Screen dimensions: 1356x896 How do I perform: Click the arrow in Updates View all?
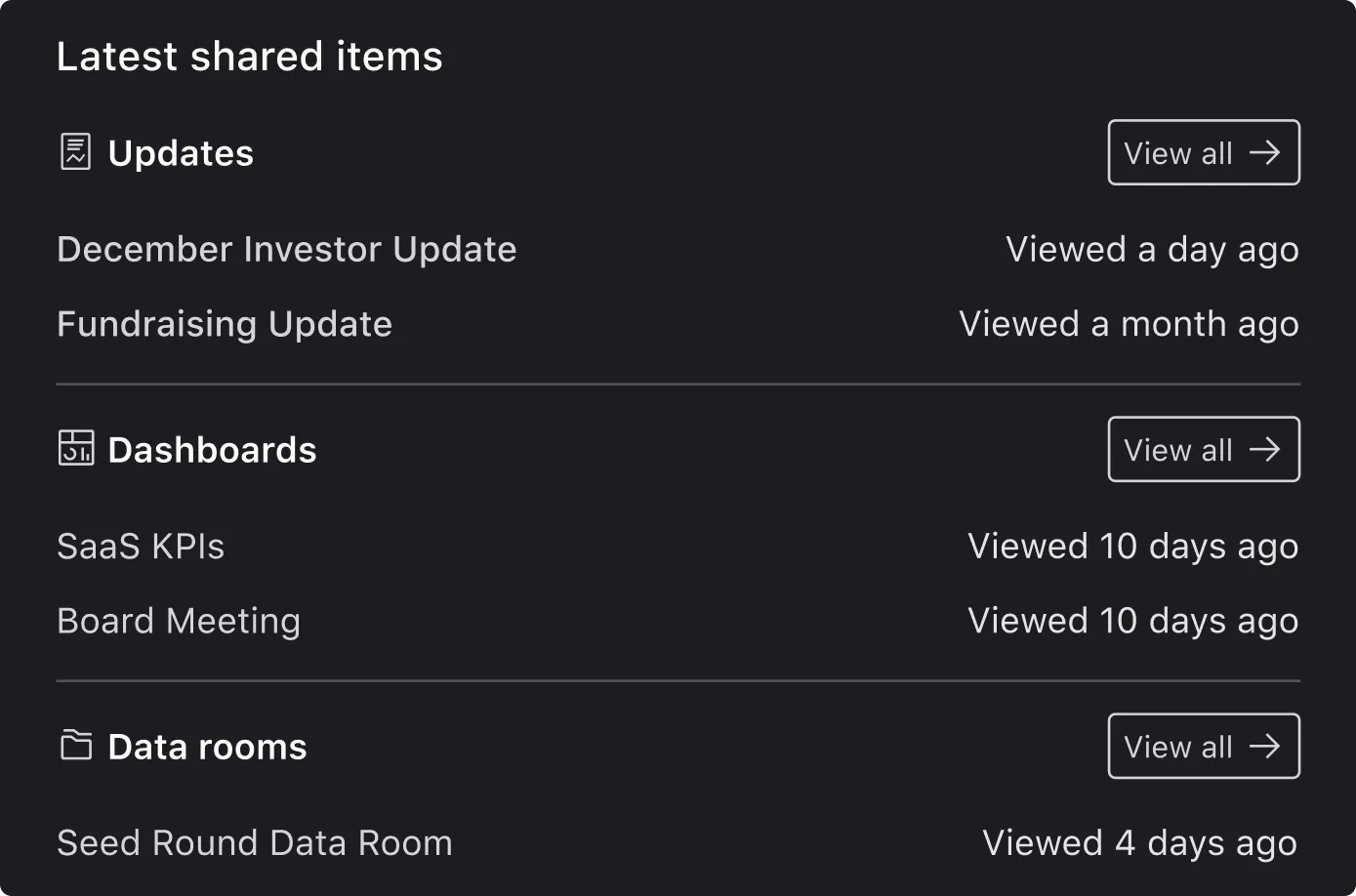point(1265,152)
